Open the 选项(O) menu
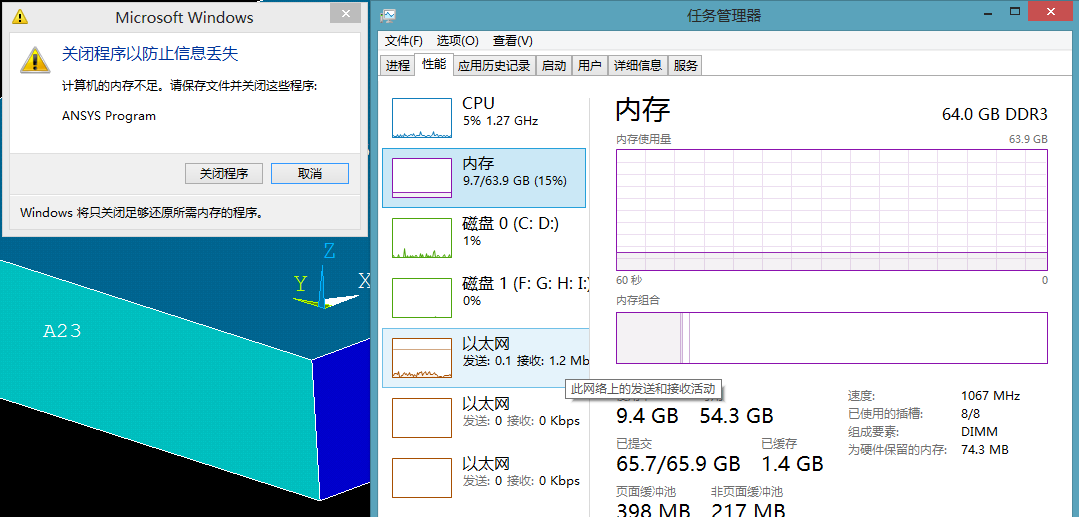This screenshot has width=1079, height=517. [458, 41]
